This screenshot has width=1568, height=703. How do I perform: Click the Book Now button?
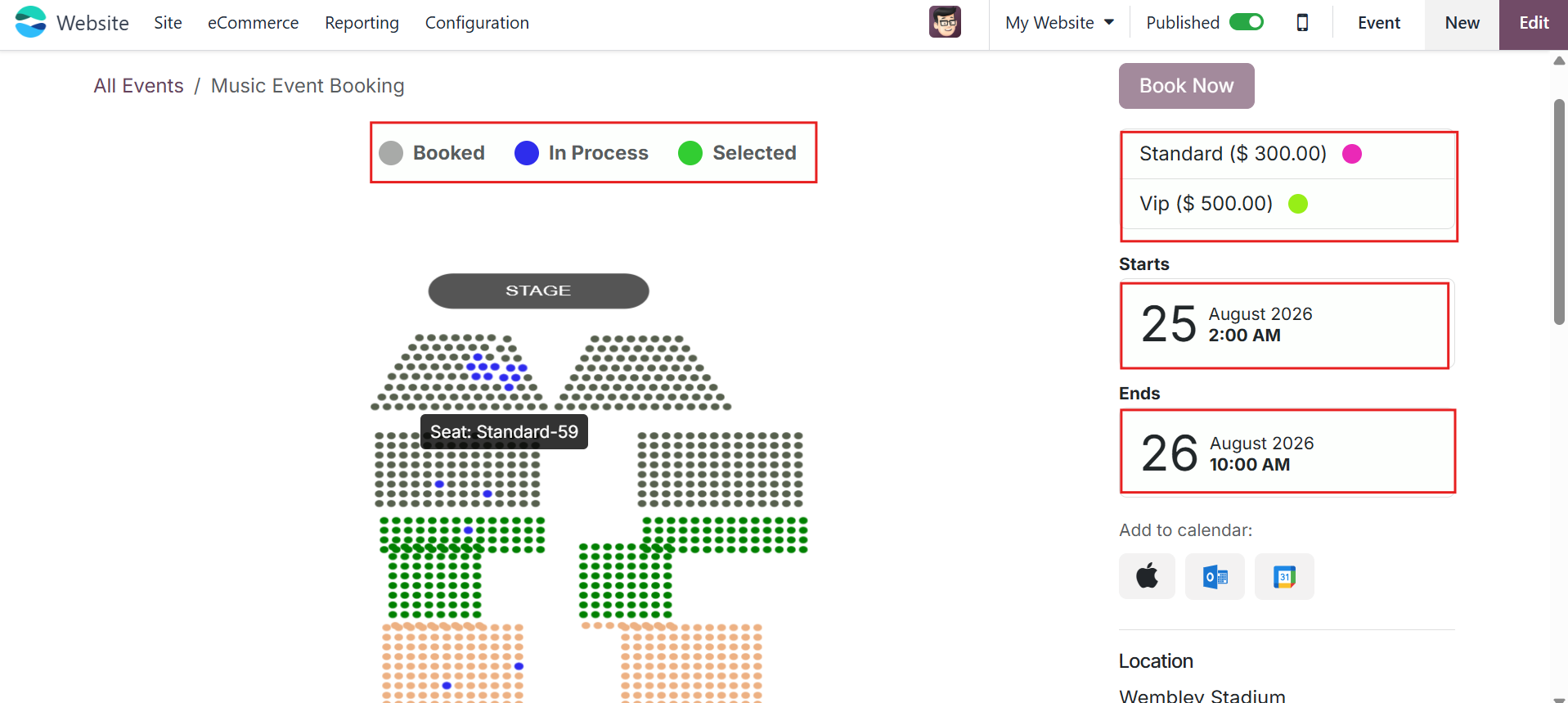[1186, 86]
